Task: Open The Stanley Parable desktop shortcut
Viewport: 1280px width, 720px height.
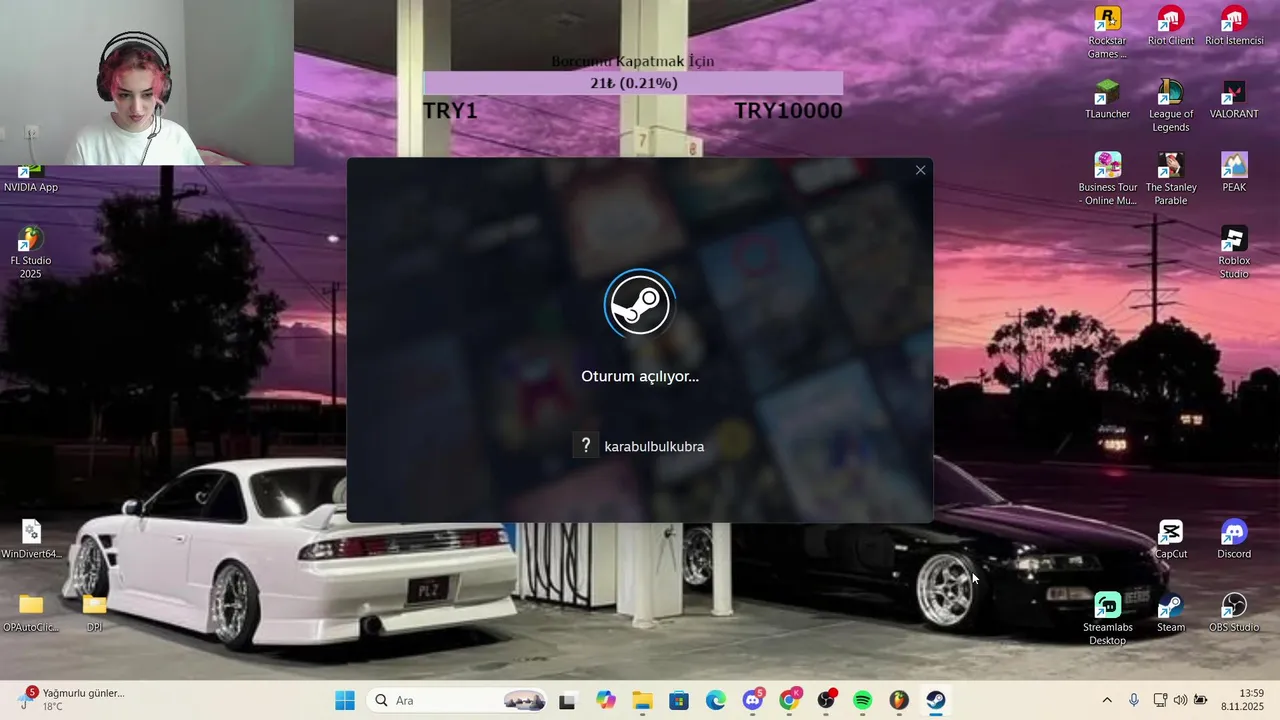Action: [x=1170, y=178]
